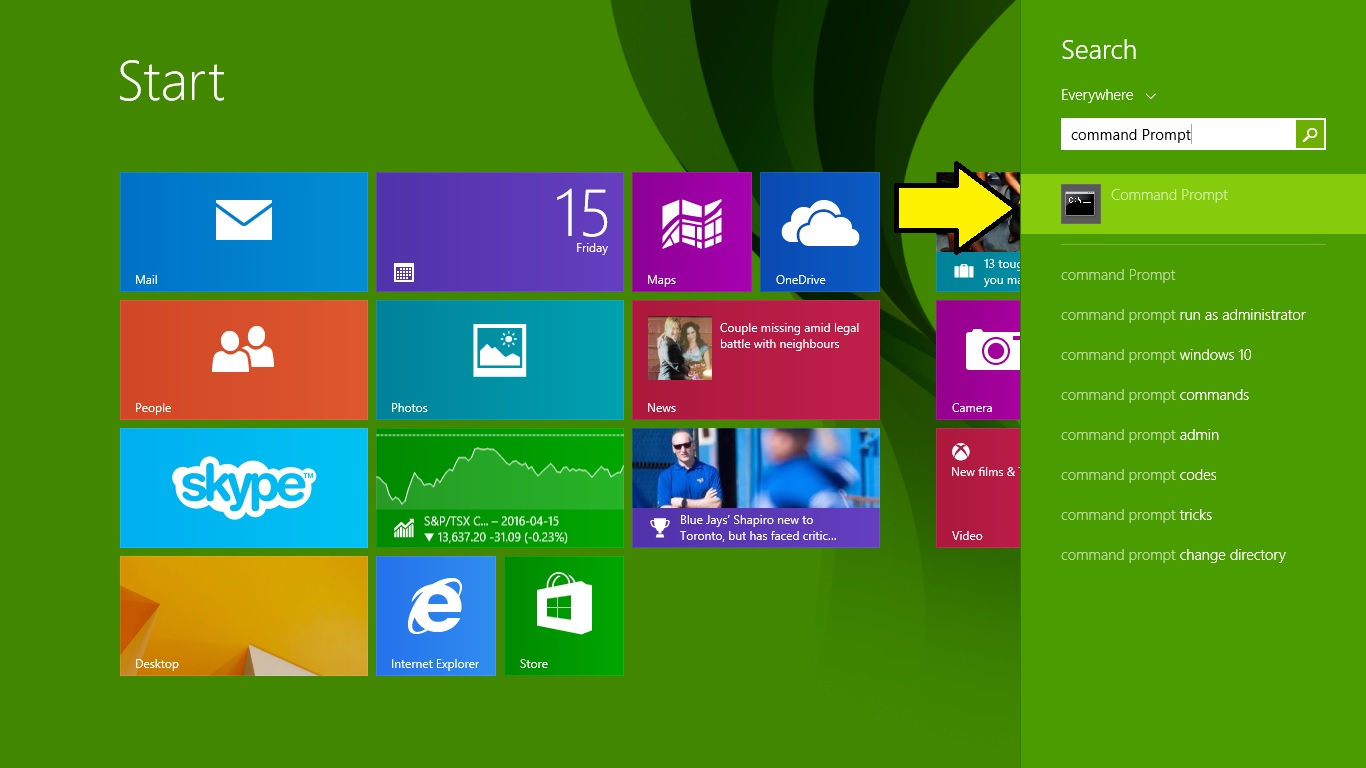Open the Desktop tile
Screen dimensions: 1366x768
point(244,616)
